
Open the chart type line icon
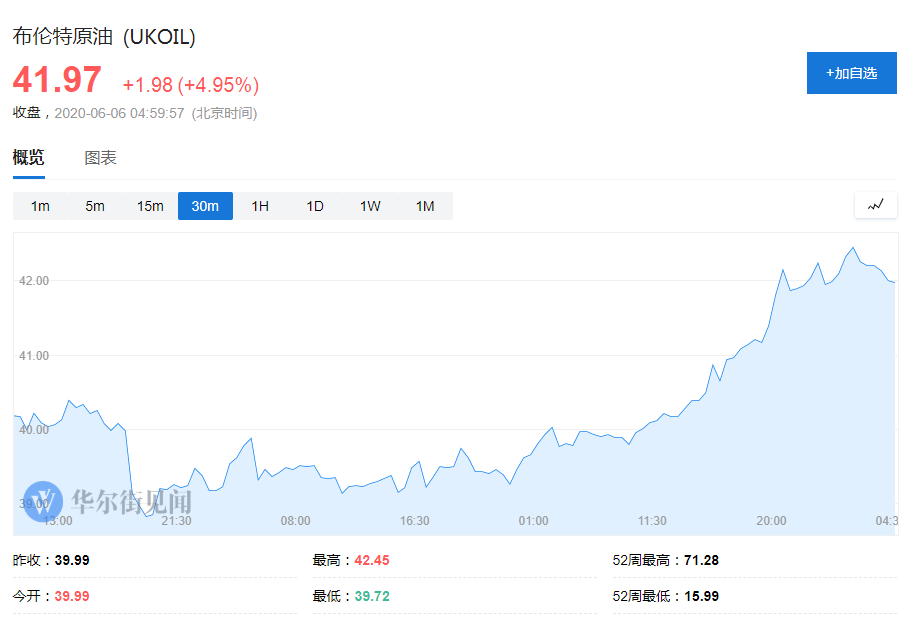point(876,205)
